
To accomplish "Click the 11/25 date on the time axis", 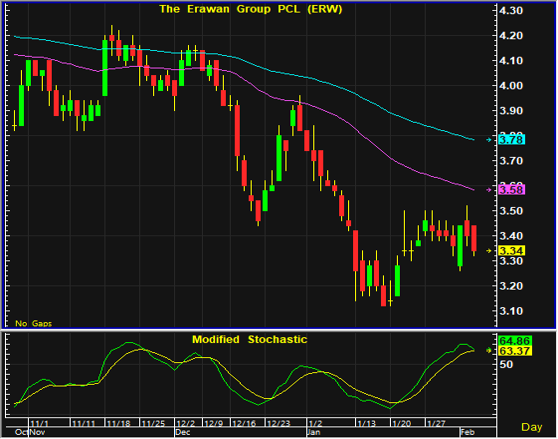I will tap(153, 423).
